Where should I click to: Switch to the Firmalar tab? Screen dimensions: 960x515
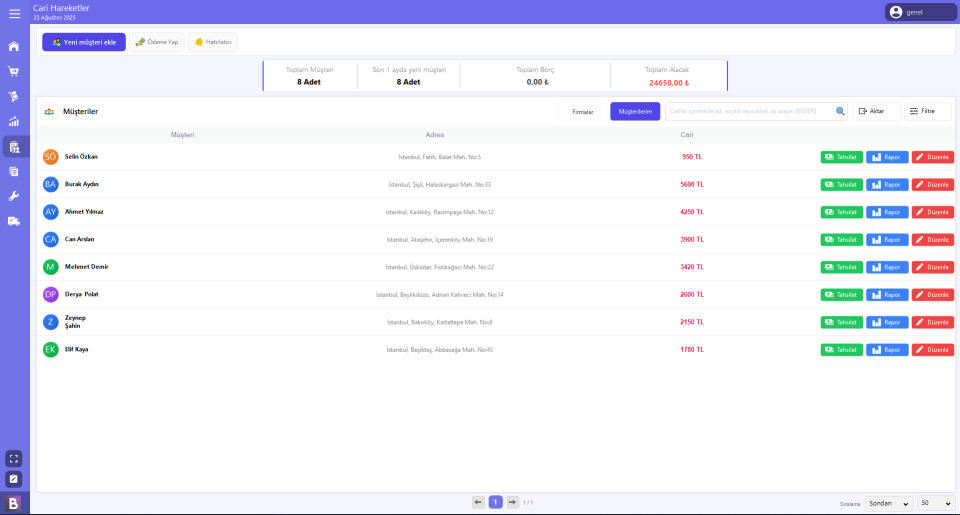tap(583, 111)
